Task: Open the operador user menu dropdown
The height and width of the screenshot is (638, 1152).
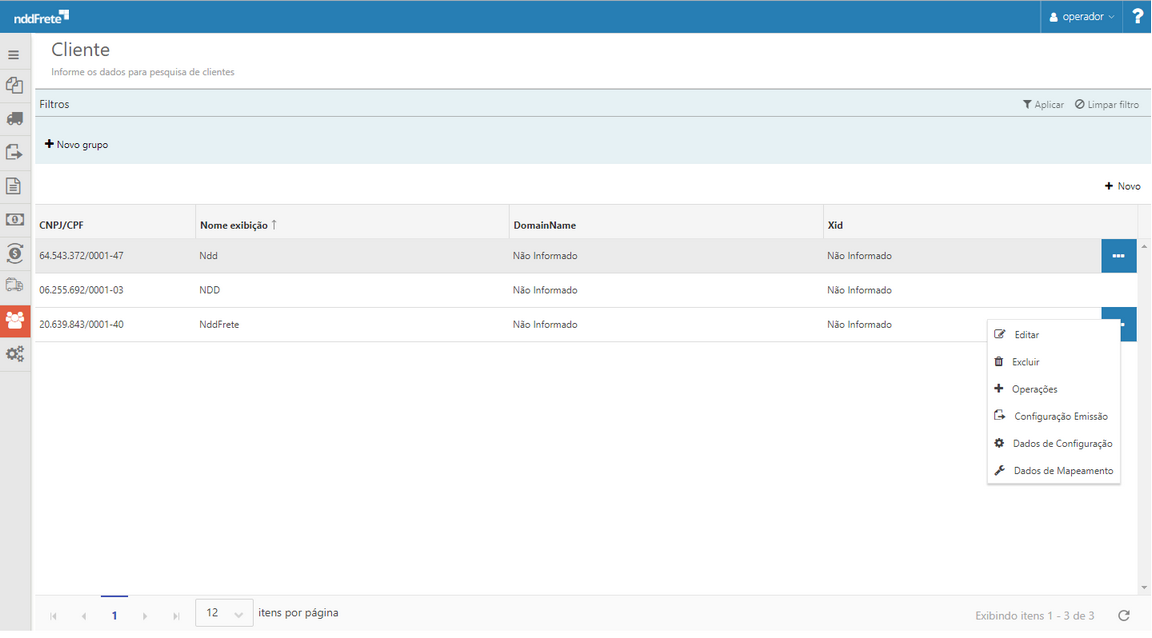Action: [x=1081, y=16]
